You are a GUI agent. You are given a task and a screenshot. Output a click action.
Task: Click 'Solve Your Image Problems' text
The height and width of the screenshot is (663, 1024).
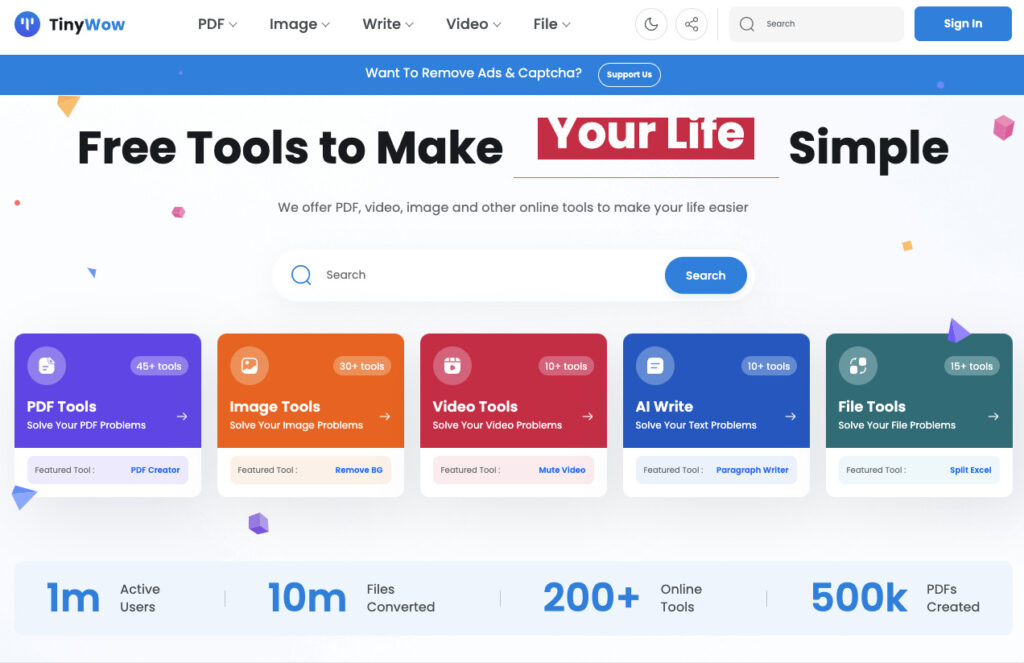click(296, 425)
